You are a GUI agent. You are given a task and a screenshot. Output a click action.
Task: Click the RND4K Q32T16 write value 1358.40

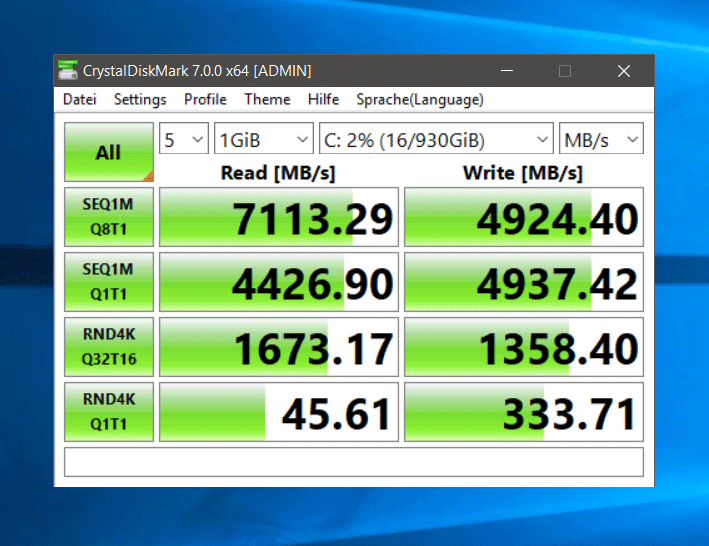click(x=524, y=347)
